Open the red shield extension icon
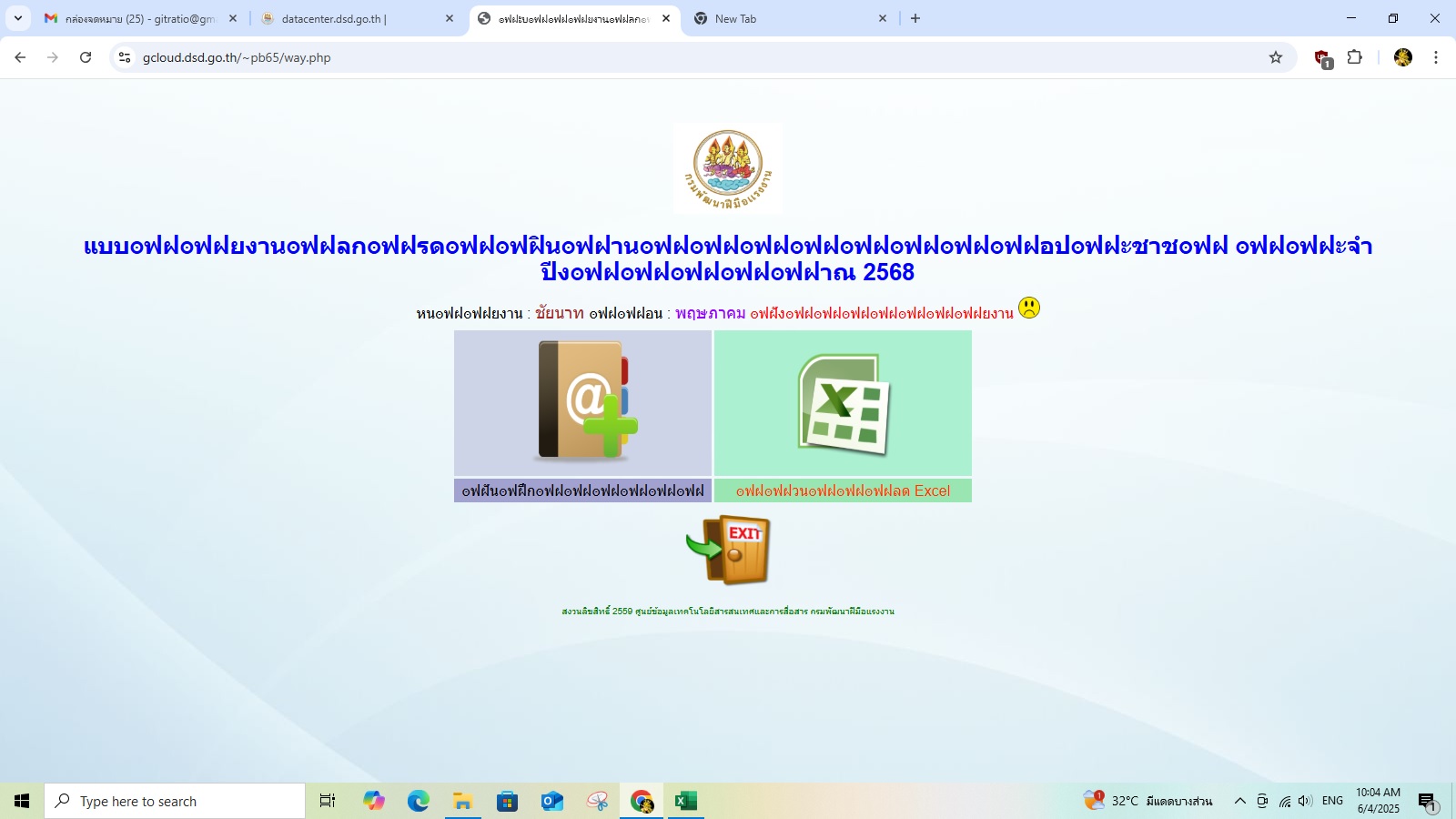 tap(1323, 58)
